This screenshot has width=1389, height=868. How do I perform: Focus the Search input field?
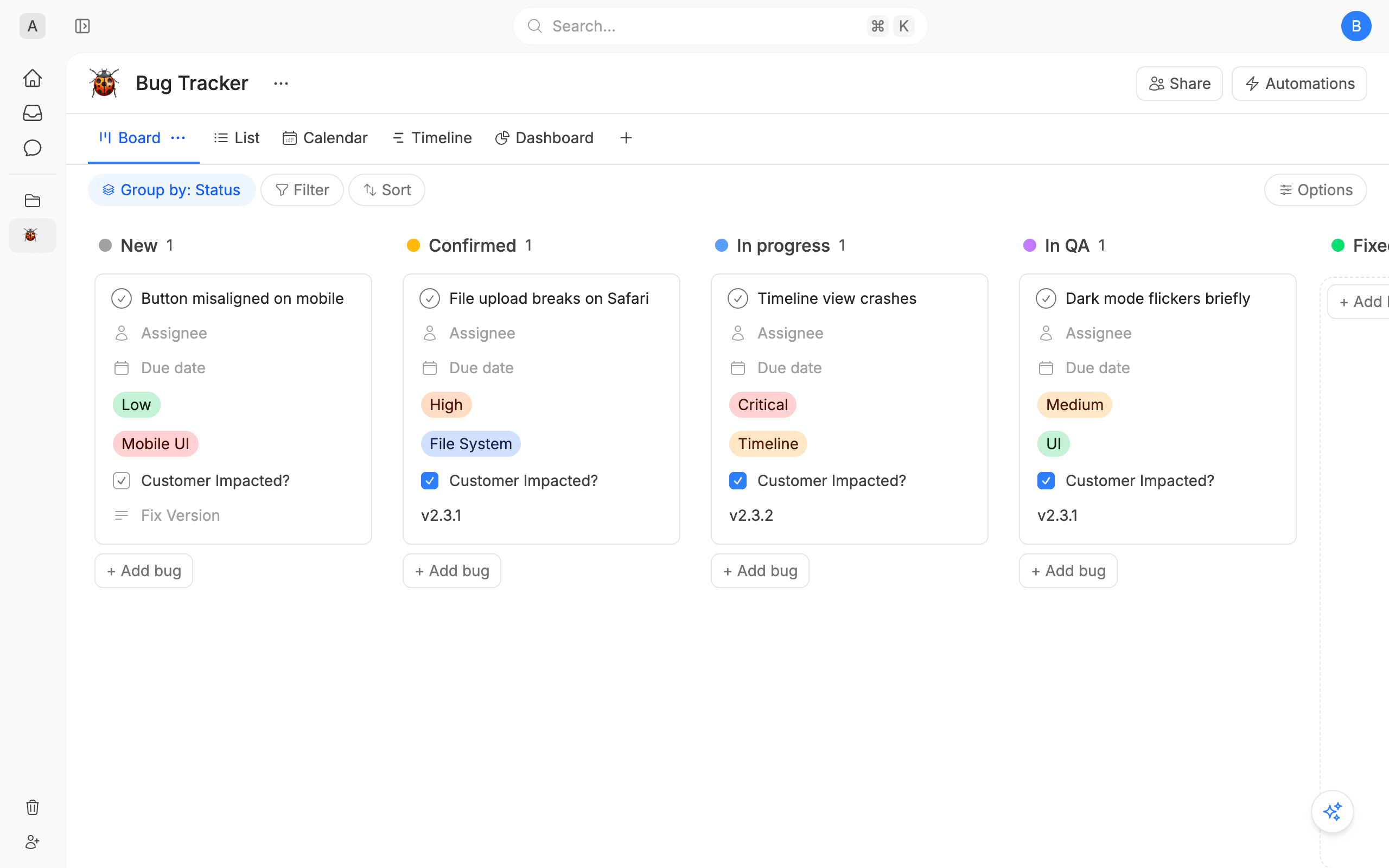[720, 26]
